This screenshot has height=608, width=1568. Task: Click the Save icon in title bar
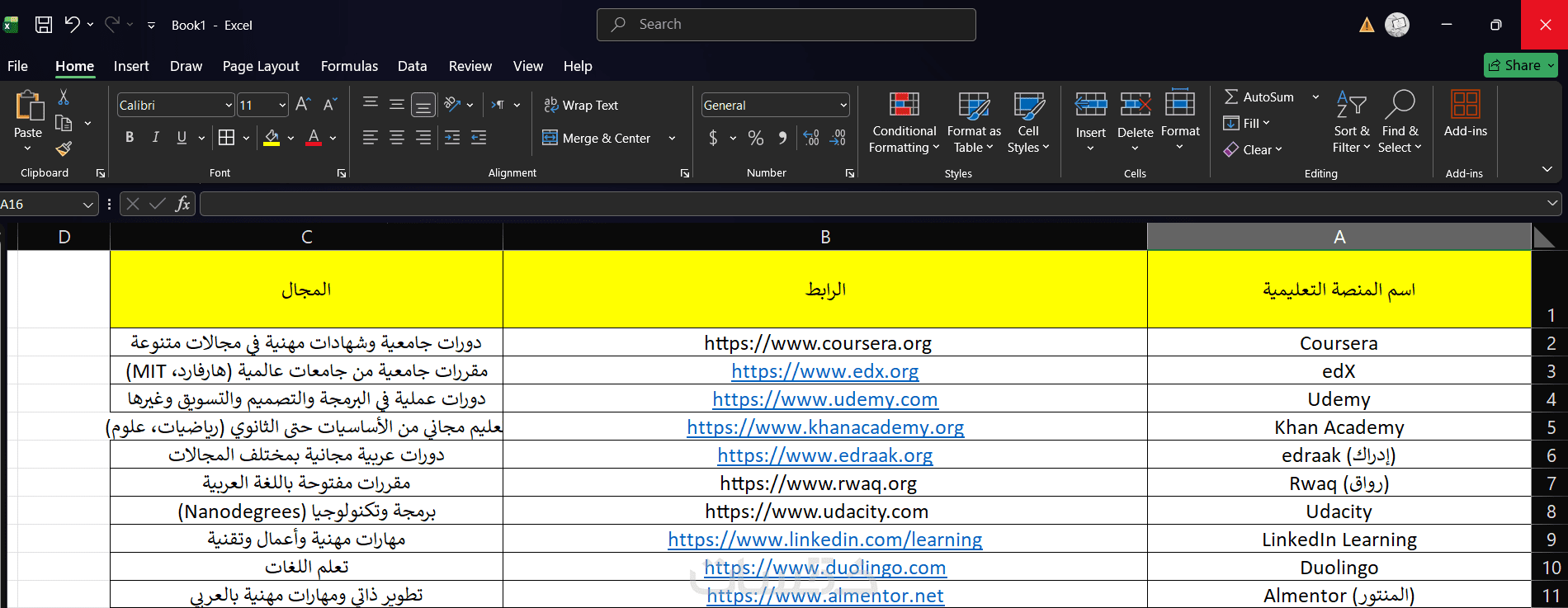(44, 25)
